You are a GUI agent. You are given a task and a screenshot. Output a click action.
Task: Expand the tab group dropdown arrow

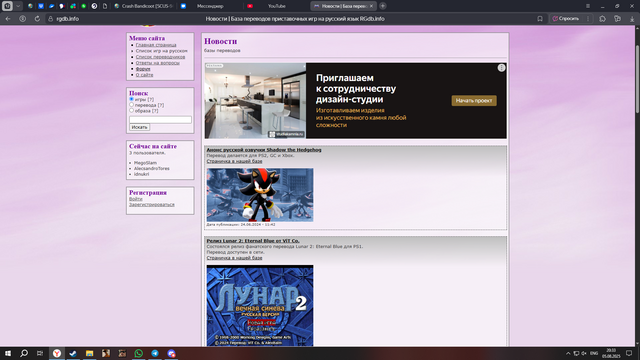tap(18, 6)
